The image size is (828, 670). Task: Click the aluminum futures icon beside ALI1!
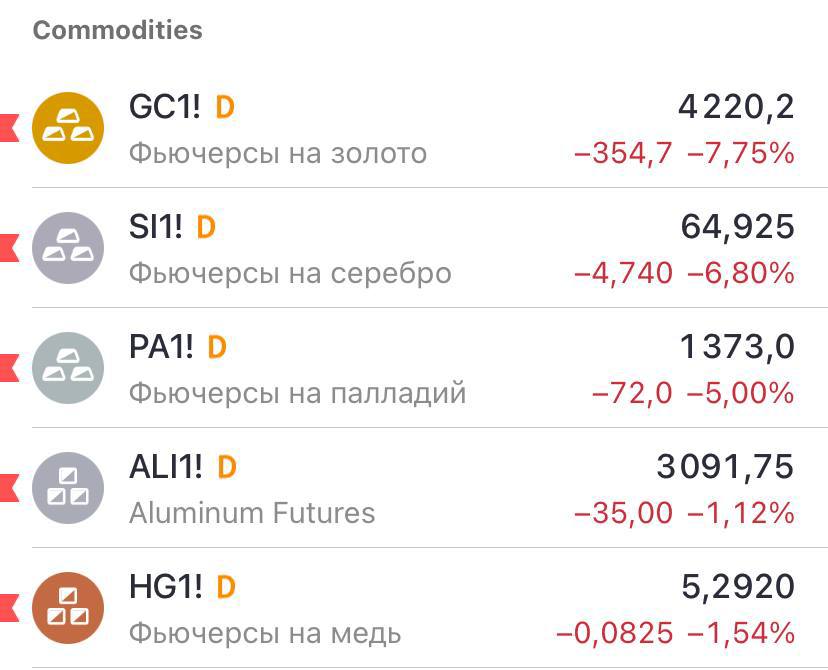(x=68, y=487)
